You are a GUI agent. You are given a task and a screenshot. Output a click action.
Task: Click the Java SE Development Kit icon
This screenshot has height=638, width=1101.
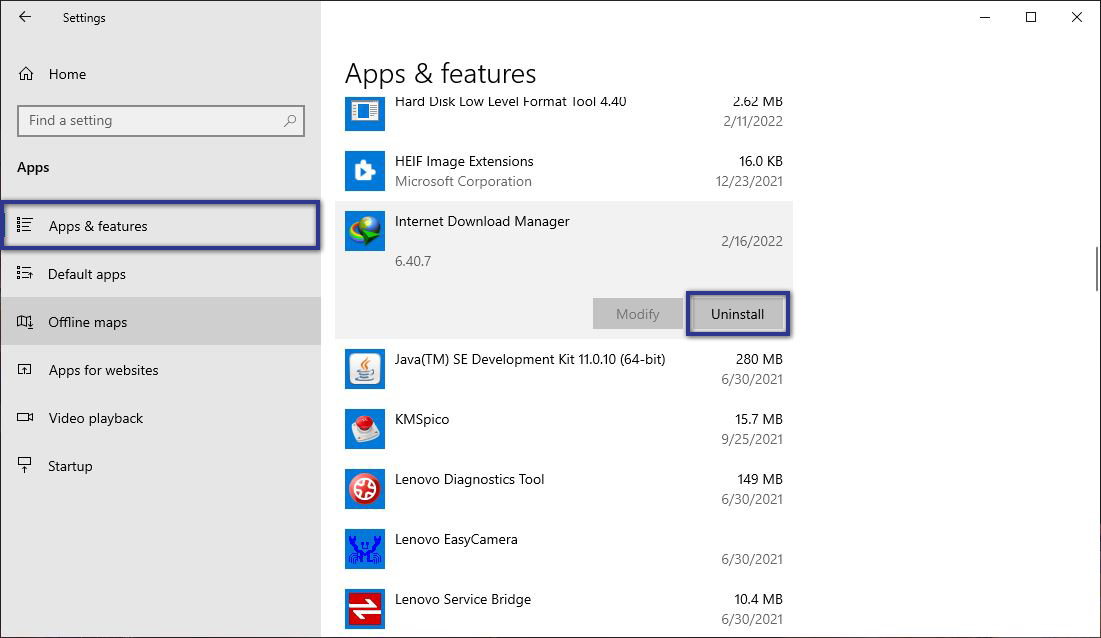tap(364, 369)
